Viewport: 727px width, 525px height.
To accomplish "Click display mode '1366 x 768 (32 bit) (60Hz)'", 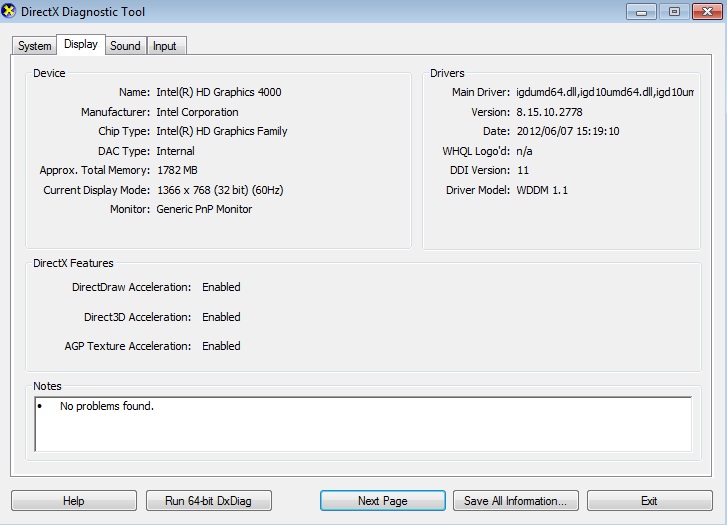I will [x=220, y=190].
